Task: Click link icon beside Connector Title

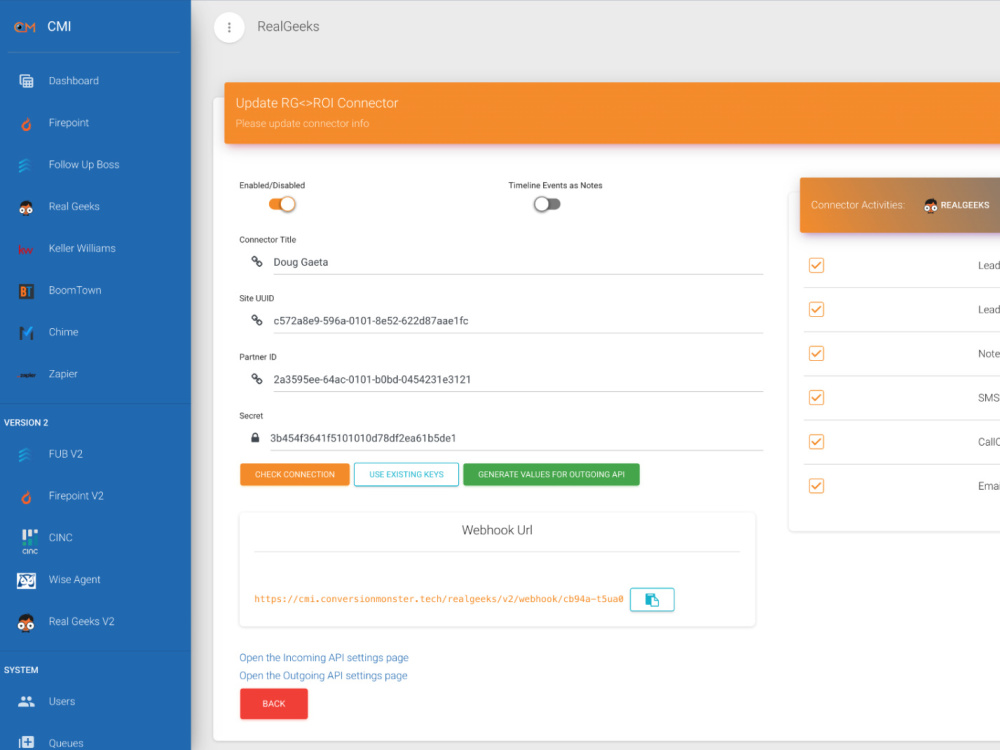Action: 257,261
